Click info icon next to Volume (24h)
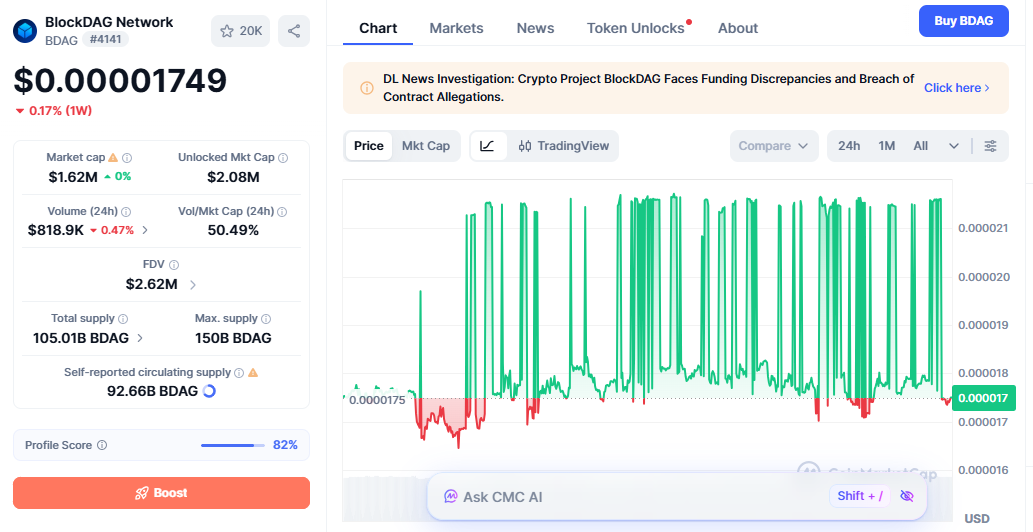This screenshot has width=1033, height=532. click(126, 212)
